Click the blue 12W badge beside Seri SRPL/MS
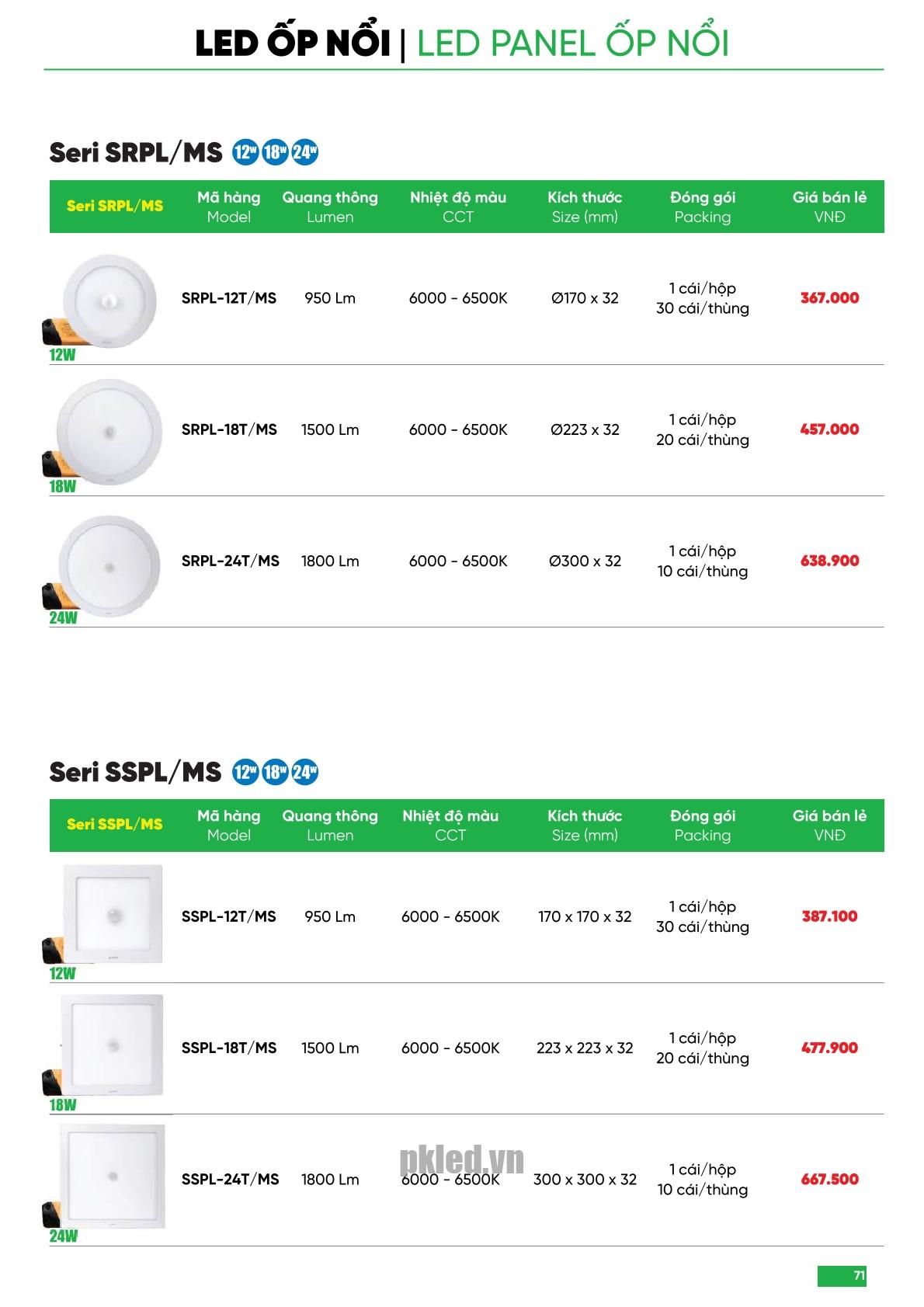This screenshot has width=924, height=1307. (245, 152)
